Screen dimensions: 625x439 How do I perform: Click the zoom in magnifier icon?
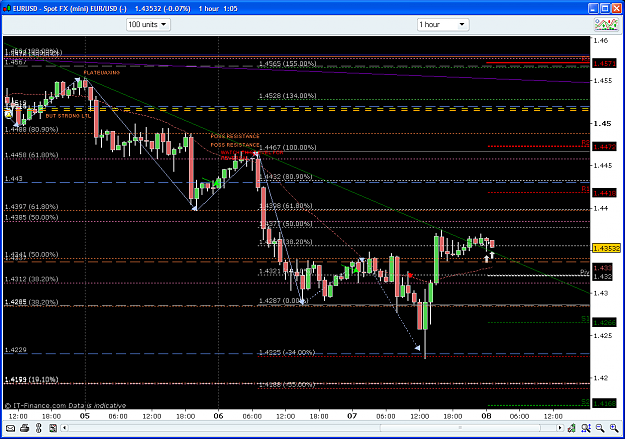click(x=614, y=428)
